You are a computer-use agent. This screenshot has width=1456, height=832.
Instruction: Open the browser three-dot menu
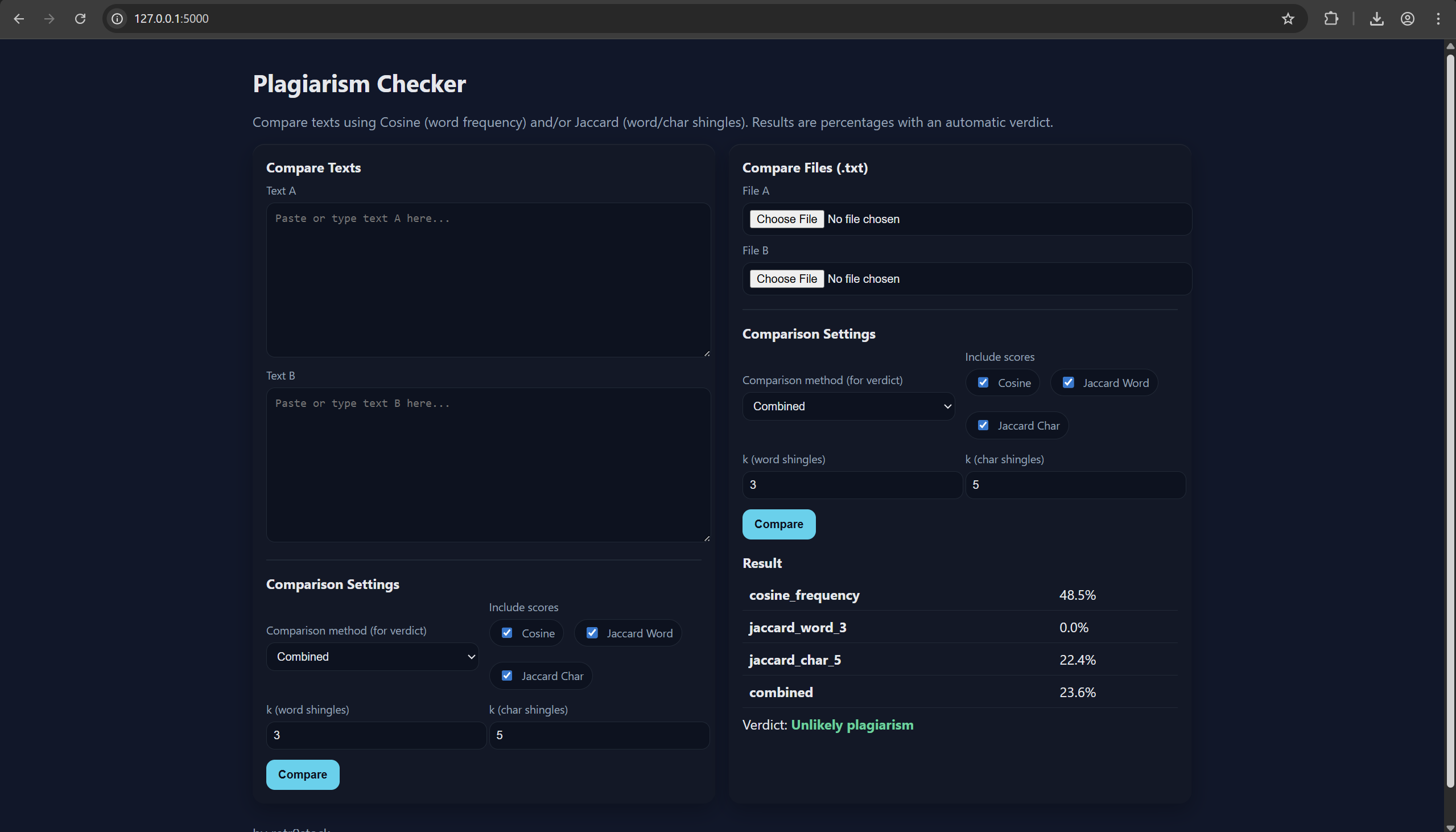(x=1438, y=19)
